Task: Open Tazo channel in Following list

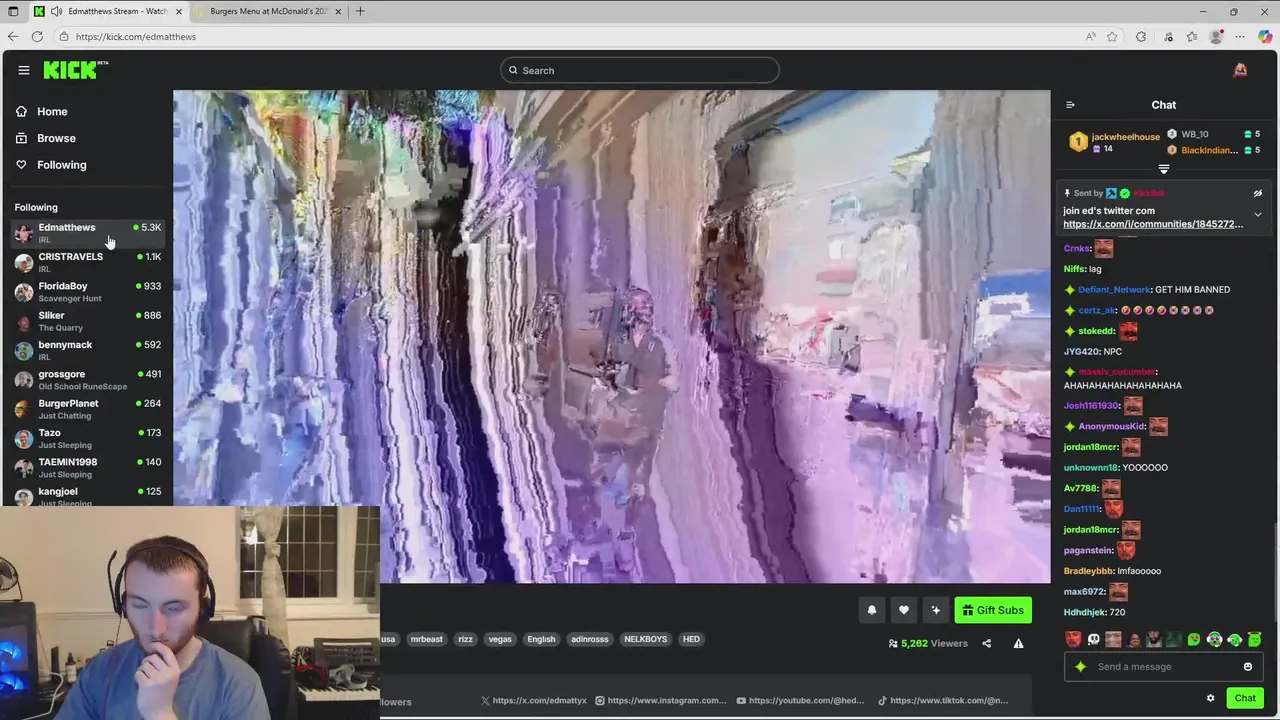Action: [x=87, y=438]
